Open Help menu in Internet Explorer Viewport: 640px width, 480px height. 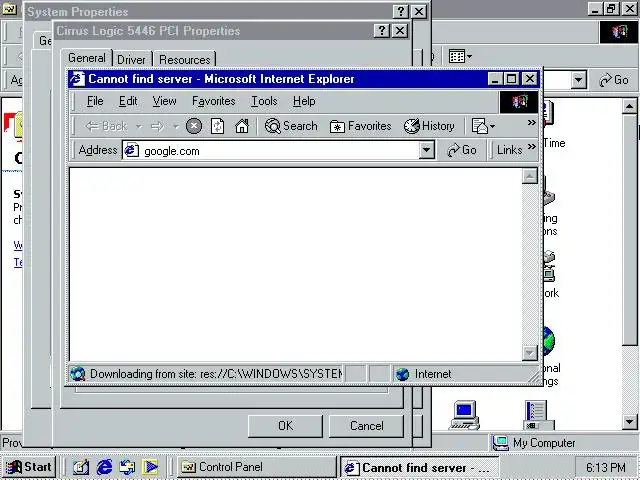click(304, 101)
